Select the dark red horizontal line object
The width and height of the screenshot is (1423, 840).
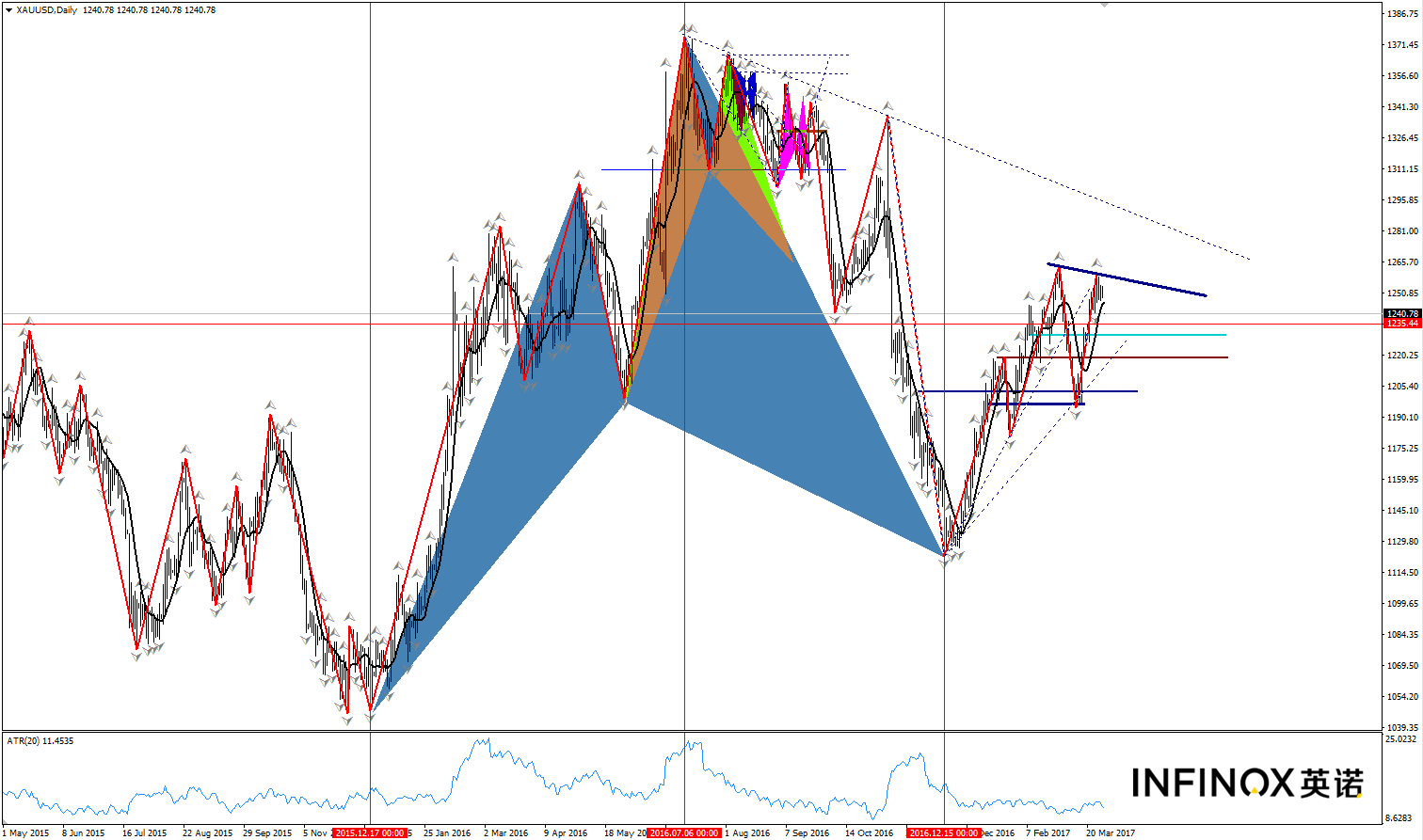click(x=1112, y=357)
